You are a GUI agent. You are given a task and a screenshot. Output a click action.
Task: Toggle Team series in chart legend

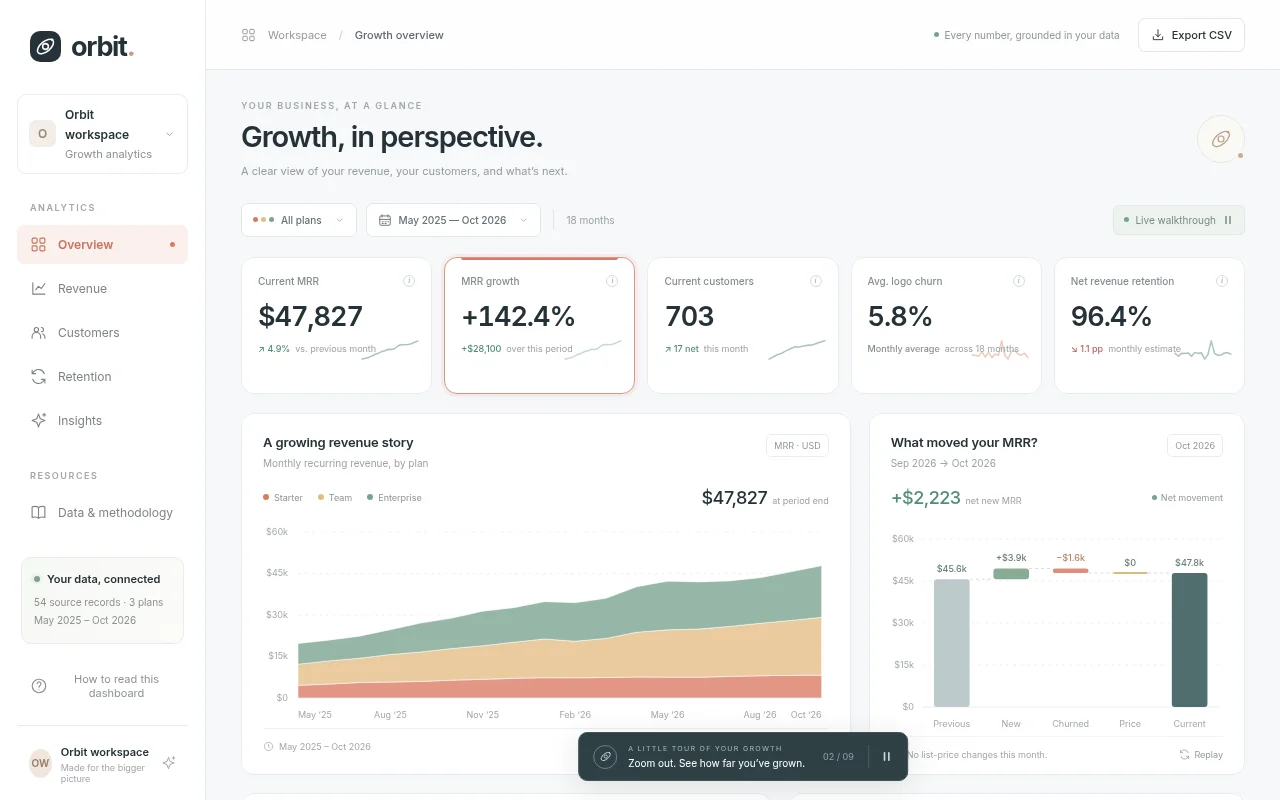(335, 497)
